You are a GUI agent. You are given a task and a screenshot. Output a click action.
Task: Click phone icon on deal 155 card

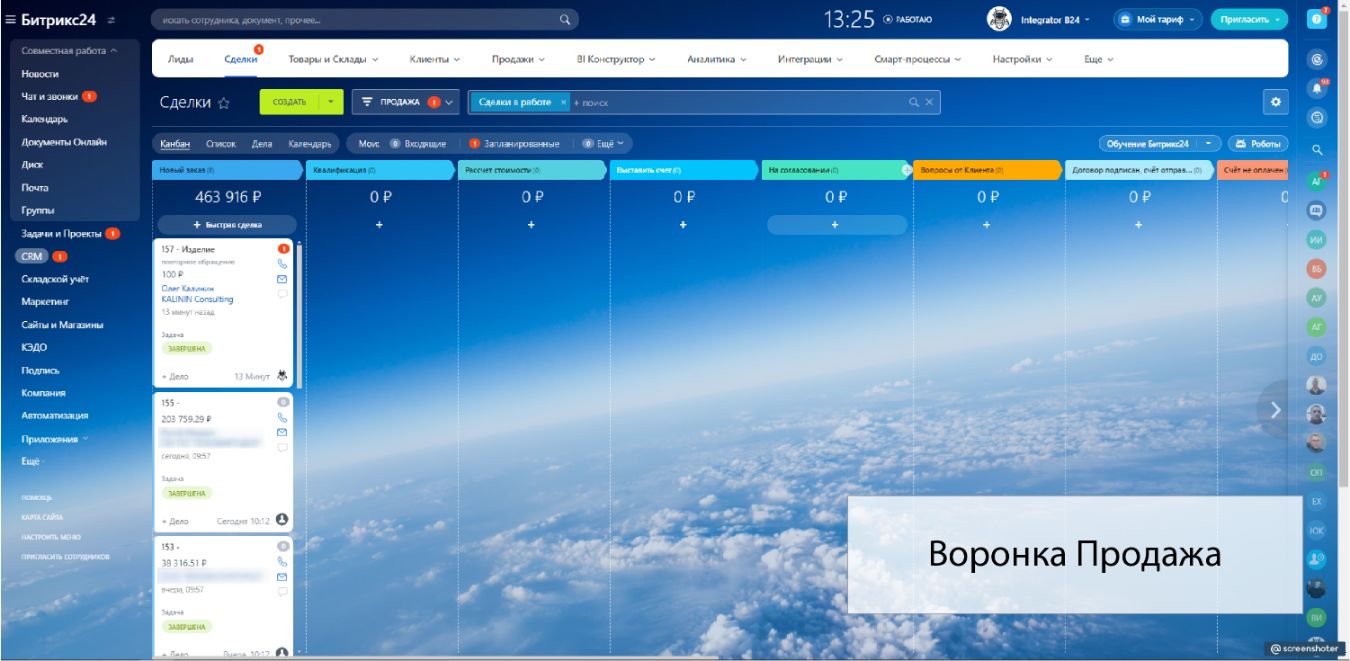[x=282, y=417]
